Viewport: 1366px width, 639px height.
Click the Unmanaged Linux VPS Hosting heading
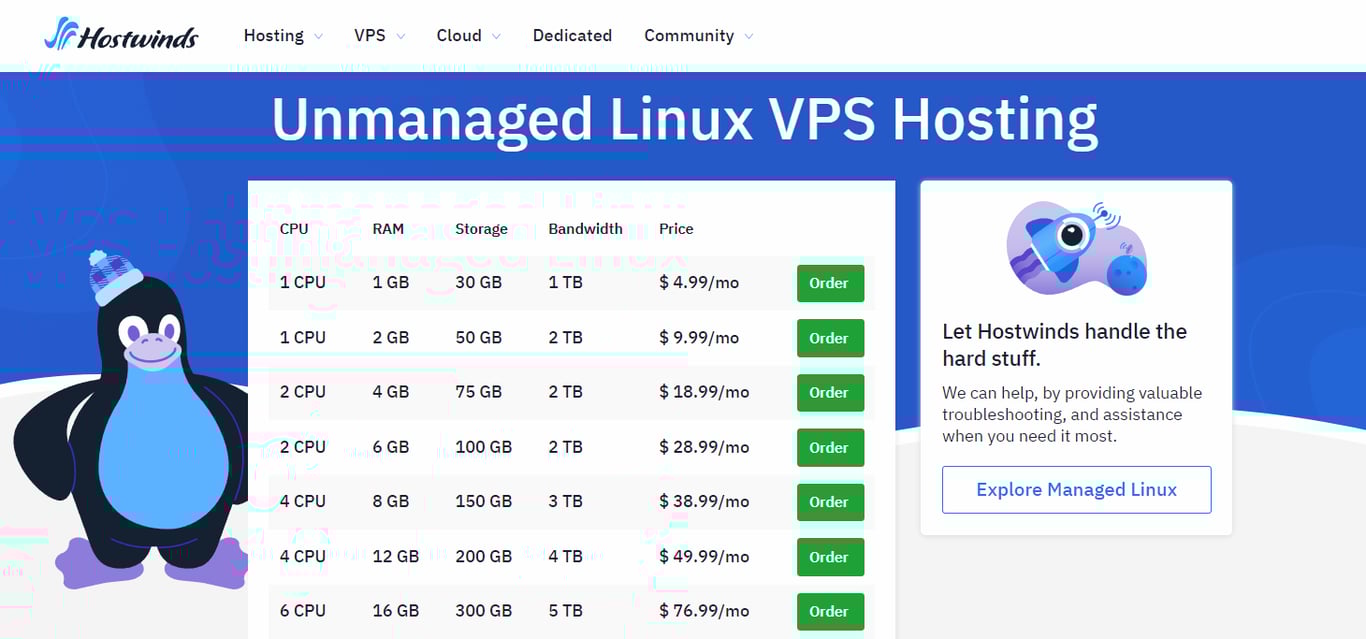[683, 118]
